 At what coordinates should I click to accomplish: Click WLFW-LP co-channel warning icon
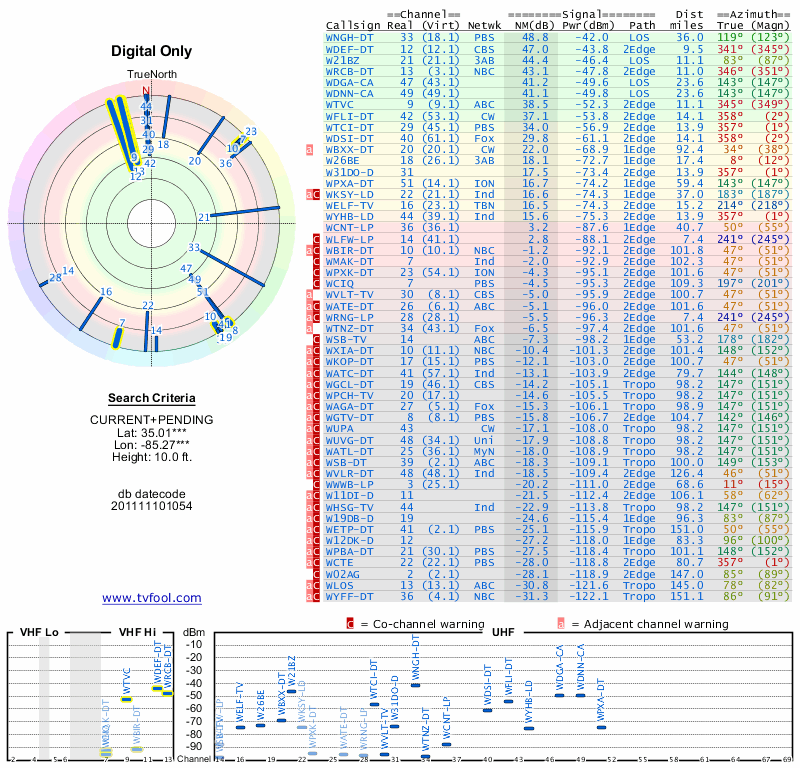316,239
